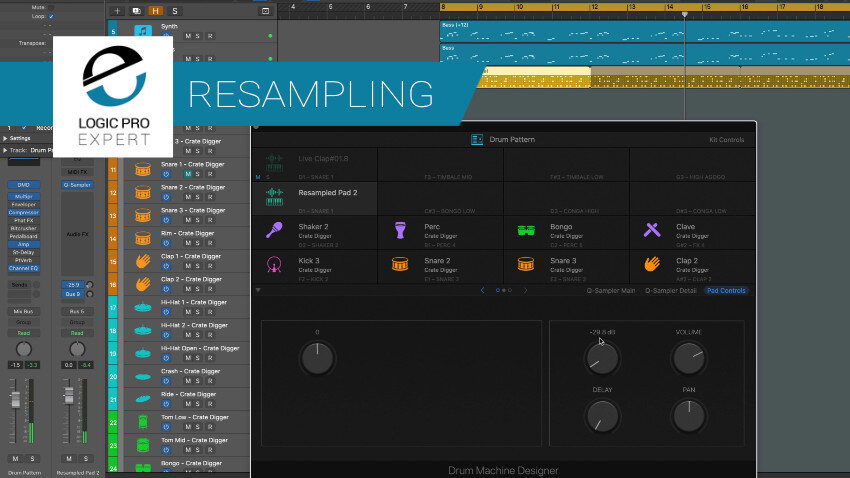Screen dimensions: 850x478
Task: Click the Hi-Hat Open track cymbal icon
Action: 143,353
